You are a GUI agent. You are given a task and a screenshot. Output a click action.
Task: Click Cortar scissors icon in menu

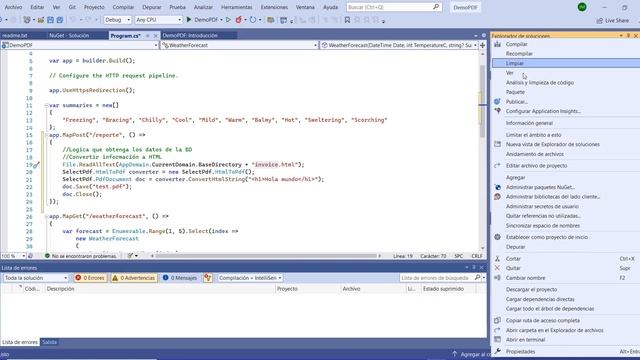coord(497,259)
